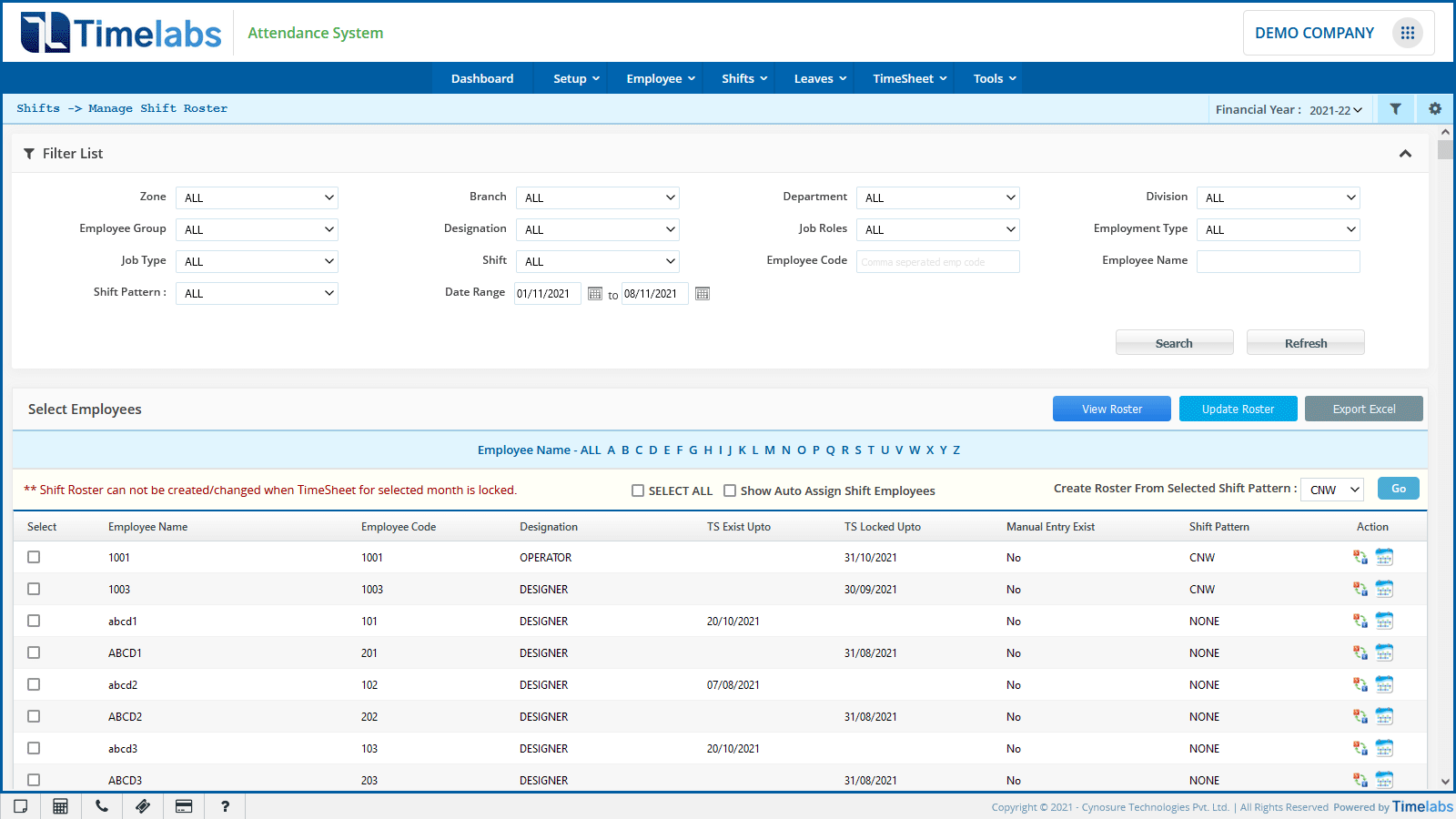Open the sticky note icon in bottom bar
The height and width of the screenshot is (819, 1456).
20,806
